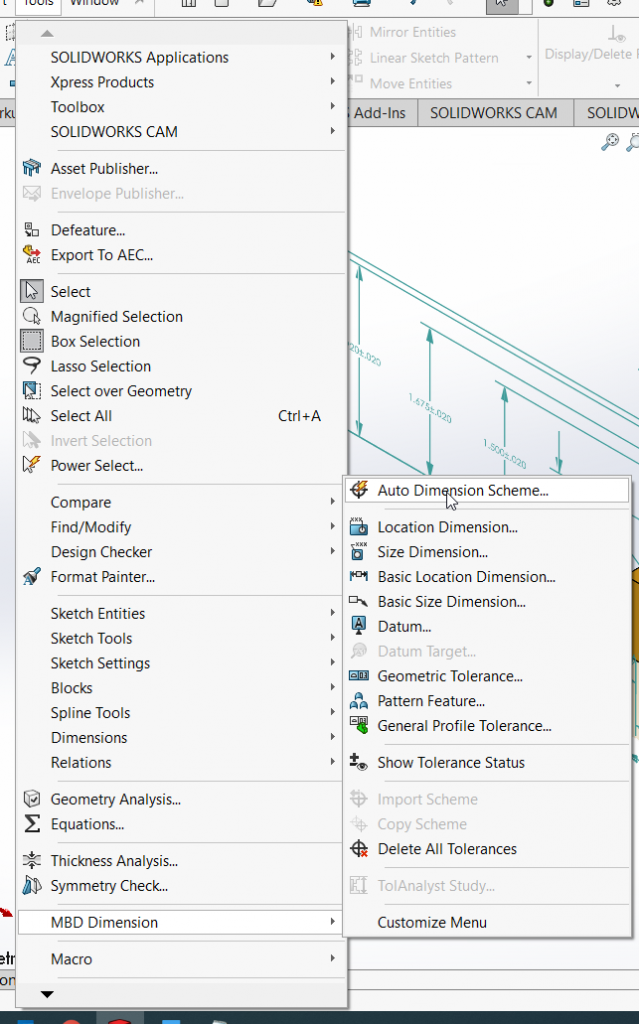Open Equations dialog from menu
This screenshot has height=1024, width=639.
coord(87,824)
